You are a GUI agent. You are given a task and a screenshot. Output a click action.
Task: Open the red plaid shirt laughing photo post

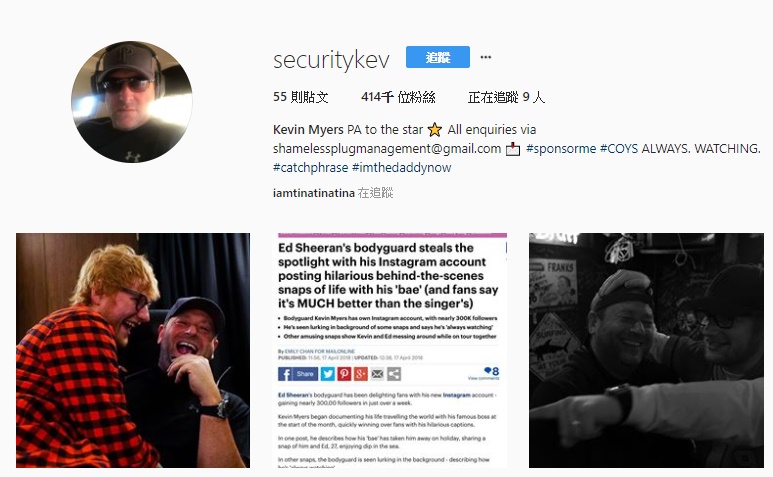tap(133, 350)
